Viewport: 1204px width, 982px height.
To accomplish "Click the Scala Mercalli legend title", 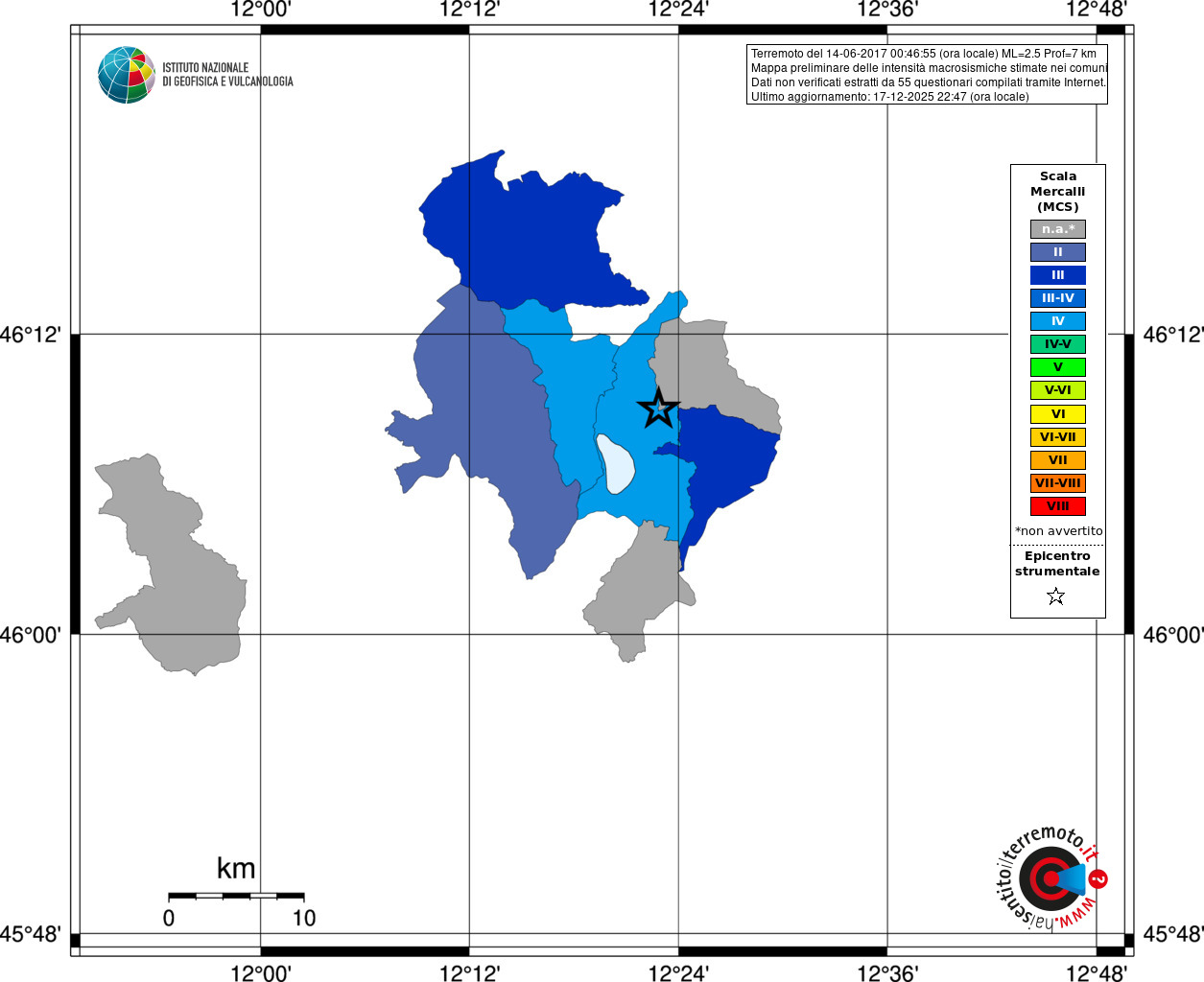I will coord(1058,192).
